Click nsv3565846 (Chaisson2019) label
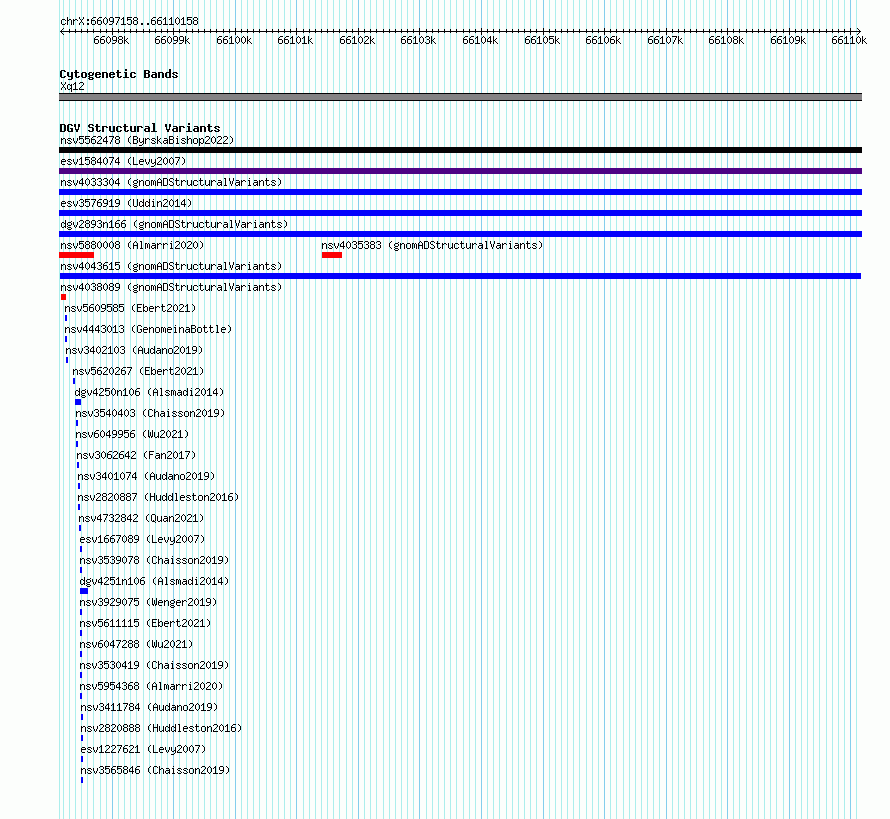The width and height of the screenshot is (890, 819). 156,770
